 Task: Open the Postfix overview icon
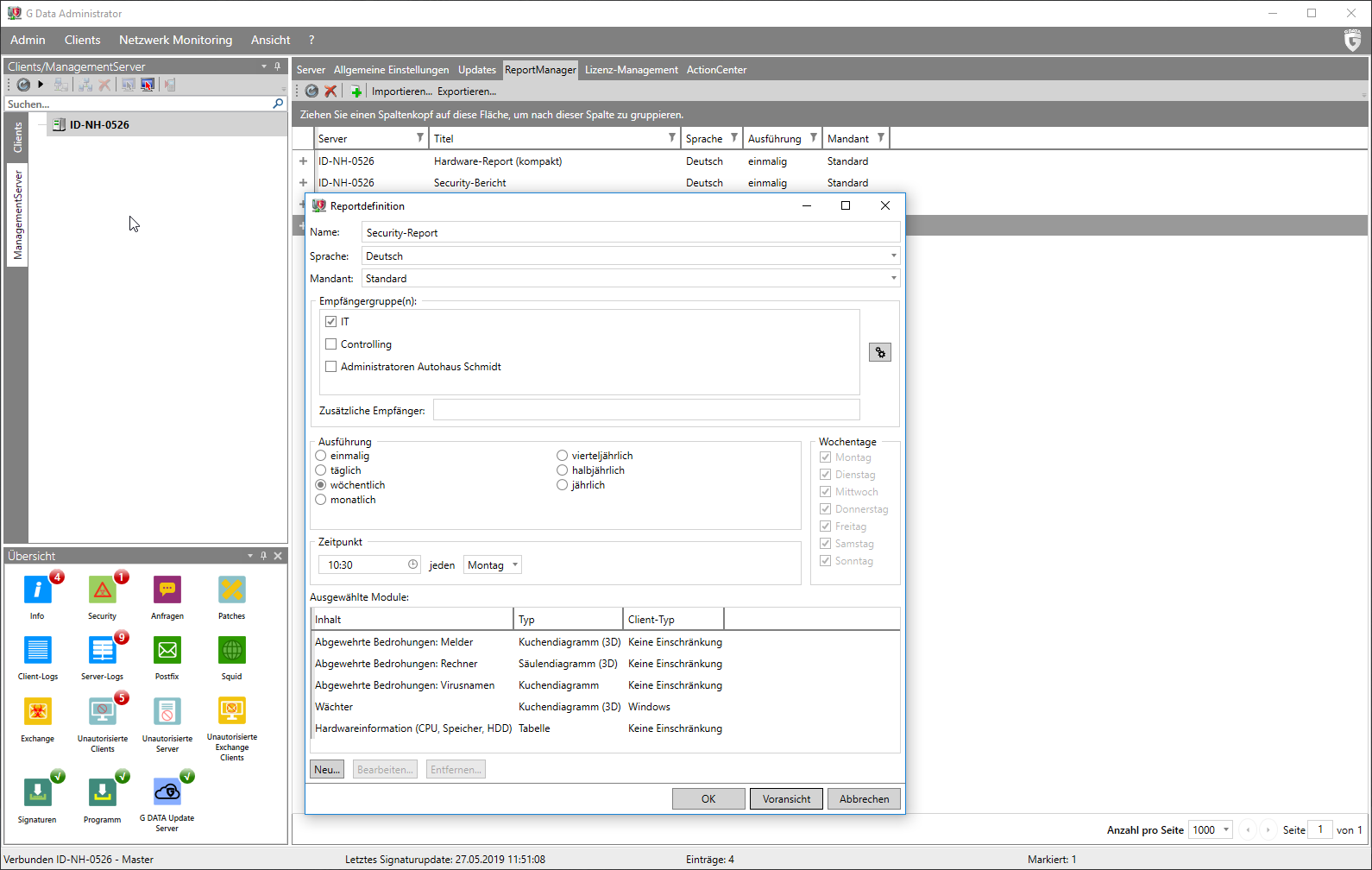click(167, 651)
